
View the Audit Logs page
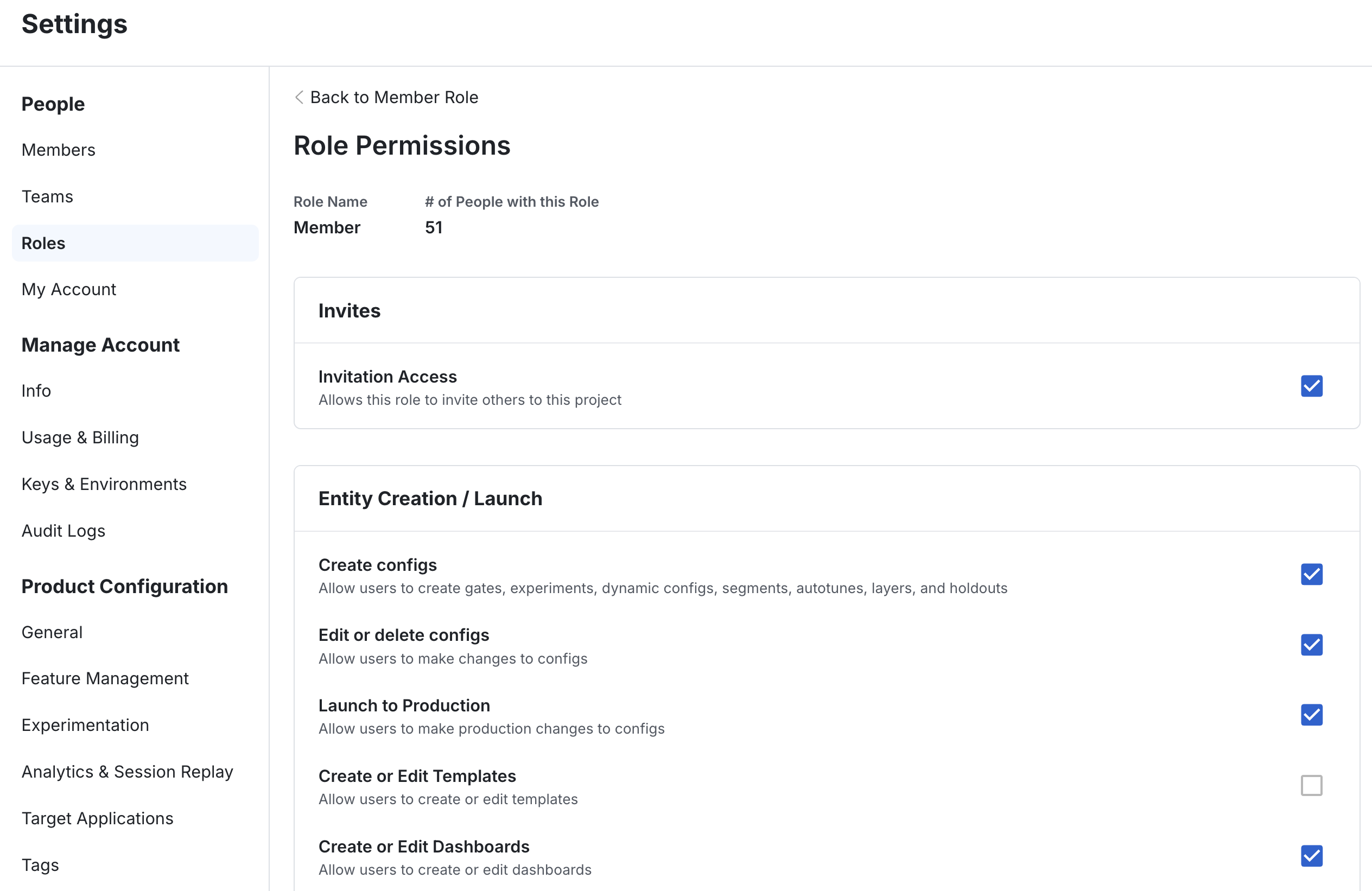click(63, 531)
